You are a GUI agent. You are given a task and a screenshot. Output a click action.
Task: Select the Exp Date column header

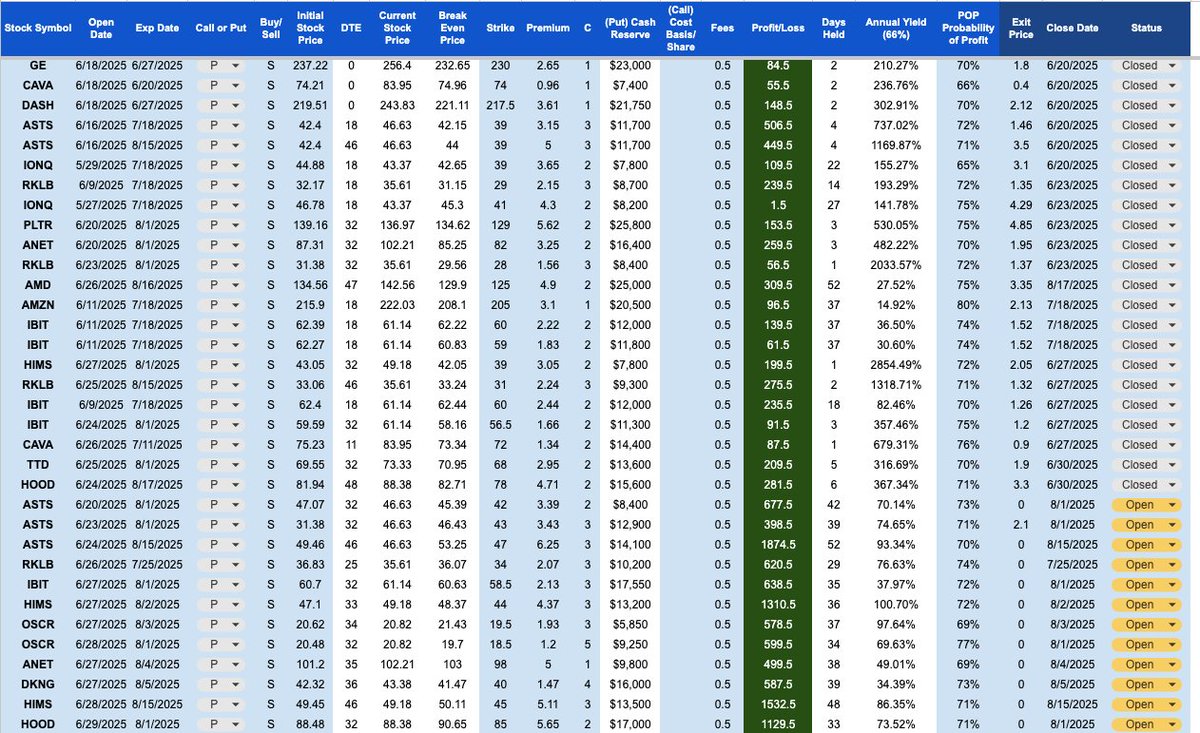tap(155, 28)
